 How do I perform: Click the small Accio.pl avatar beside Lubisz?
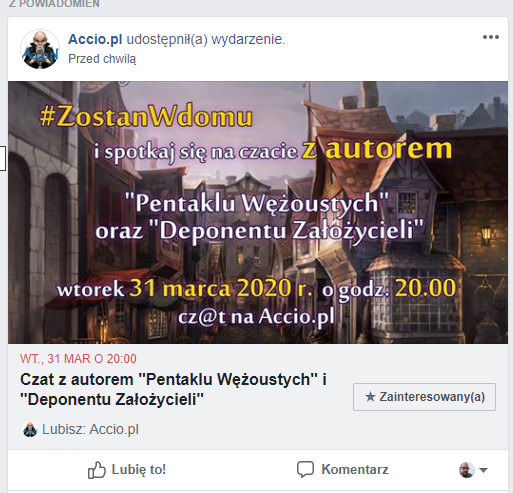click(x=30, y=429)
